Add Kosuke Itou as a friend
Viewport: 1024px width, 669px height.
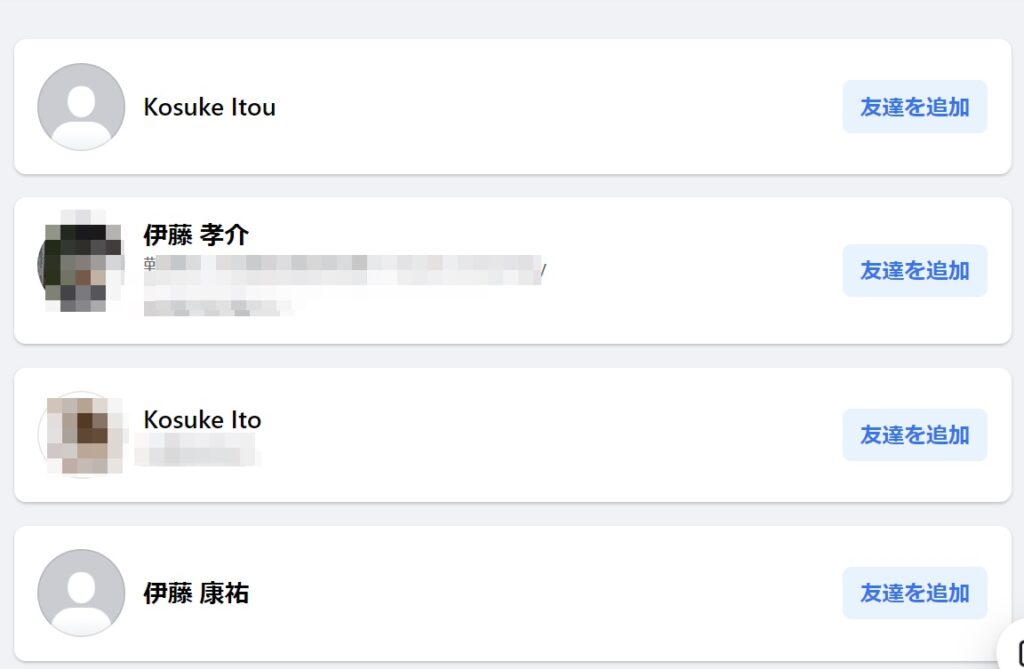click(914, 107)
